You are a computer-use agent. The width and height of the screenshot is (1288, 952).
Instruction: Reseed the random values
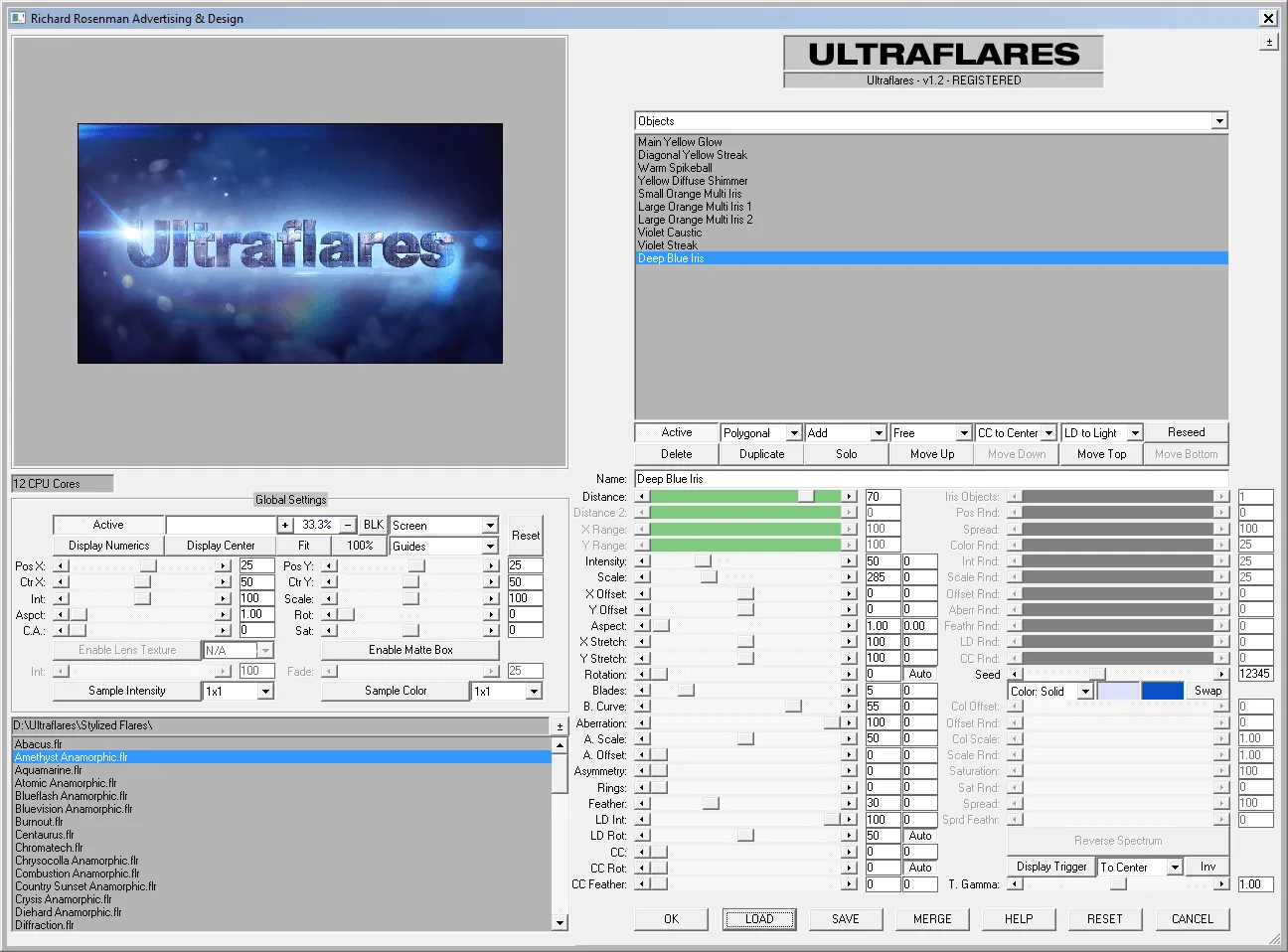coord(1186,431)
